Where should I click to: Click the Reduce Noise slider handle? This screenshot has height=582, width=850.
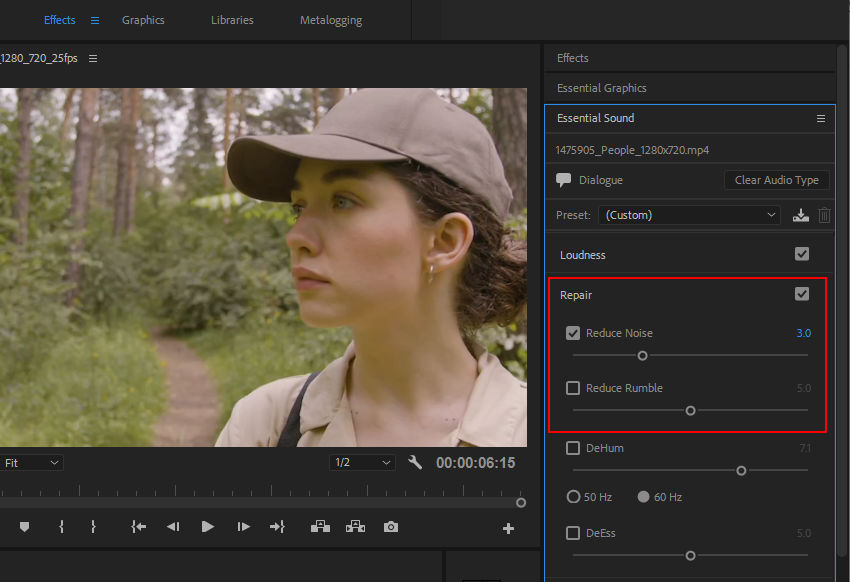point(642,356)
